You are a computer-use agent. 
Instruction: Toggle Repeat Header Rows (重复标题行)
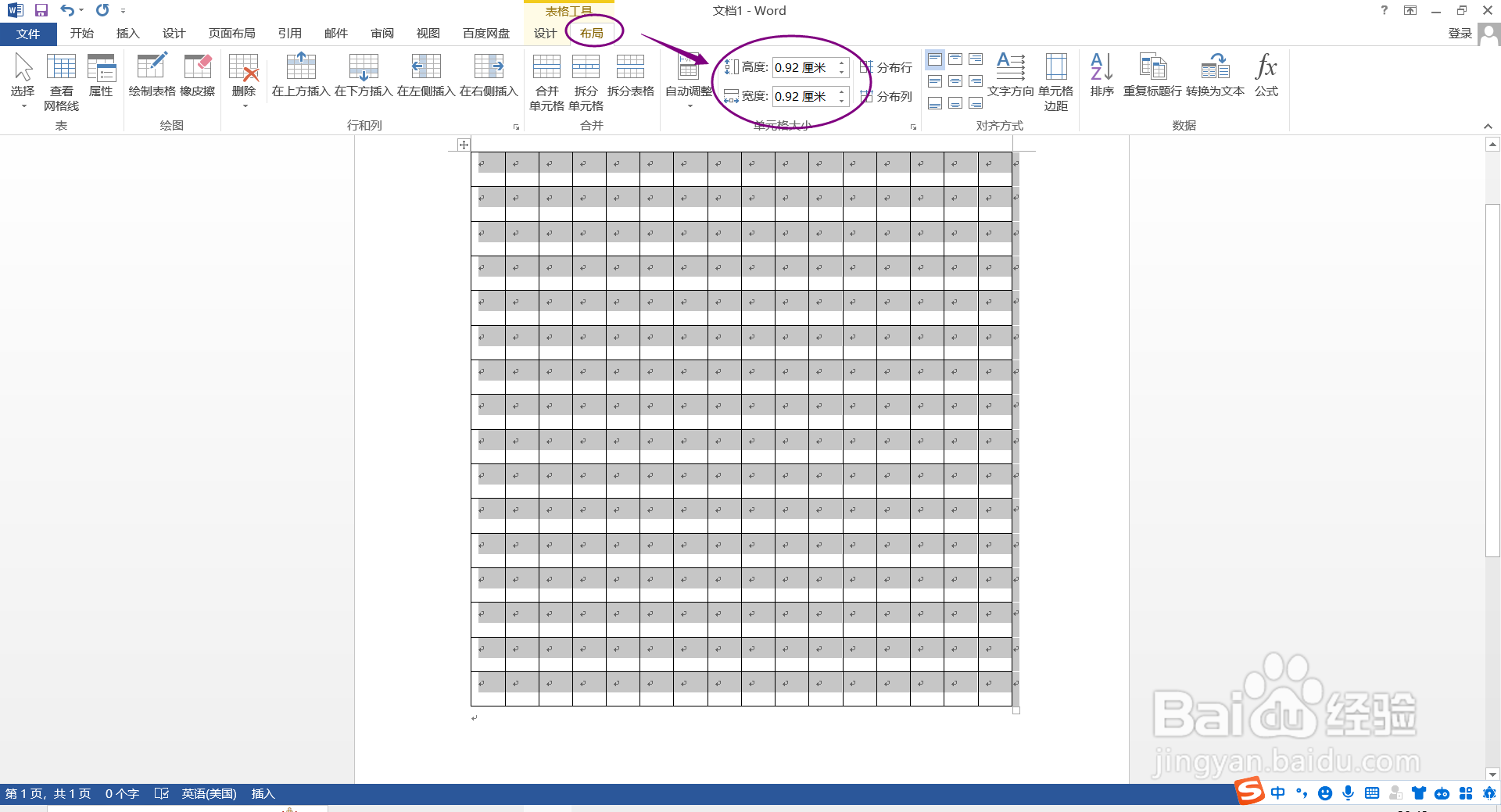[1152, 76]
